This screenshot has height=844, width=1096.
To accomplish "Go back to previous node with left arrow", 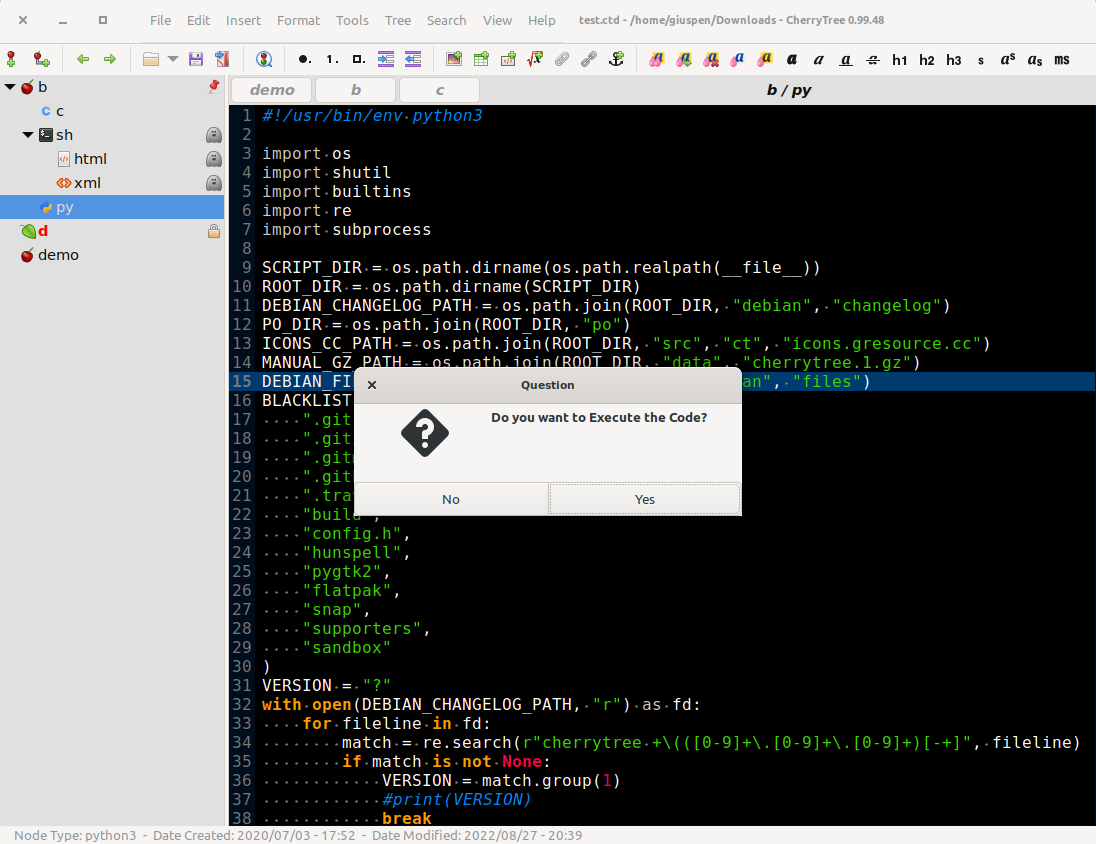I will click(x=83, y=60).
